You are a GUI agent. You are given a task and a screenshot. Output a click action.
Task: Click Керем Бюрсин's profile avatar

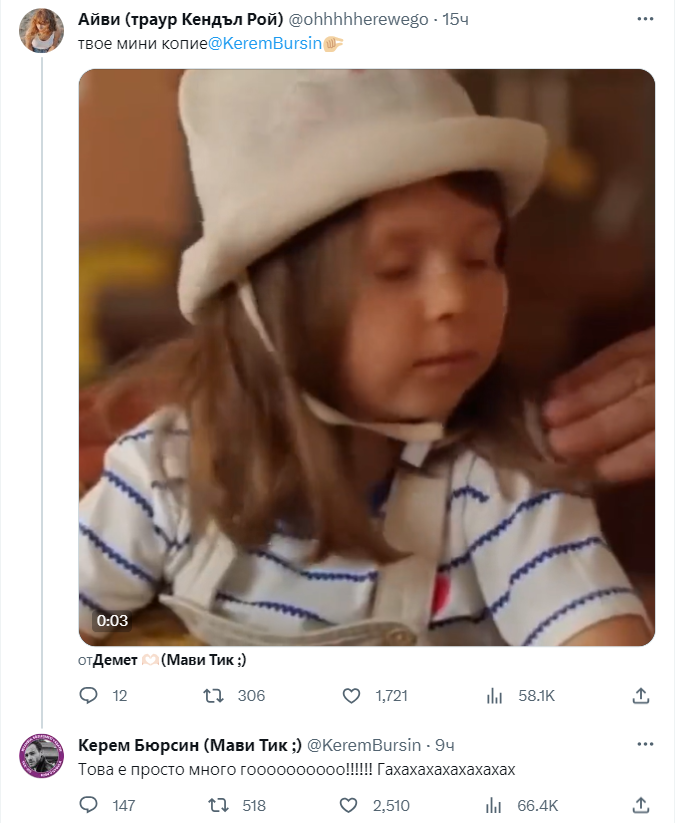point(42,756)
